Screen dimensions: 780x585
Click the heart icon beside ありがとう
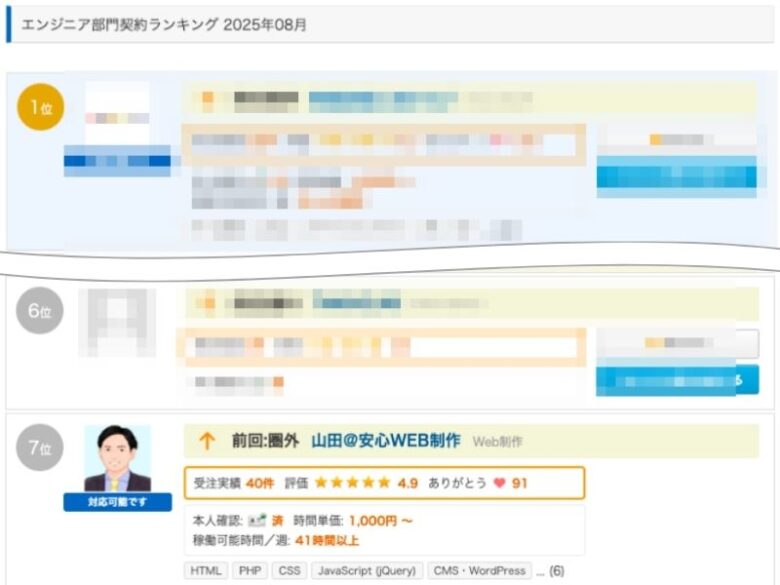[499, 483]
